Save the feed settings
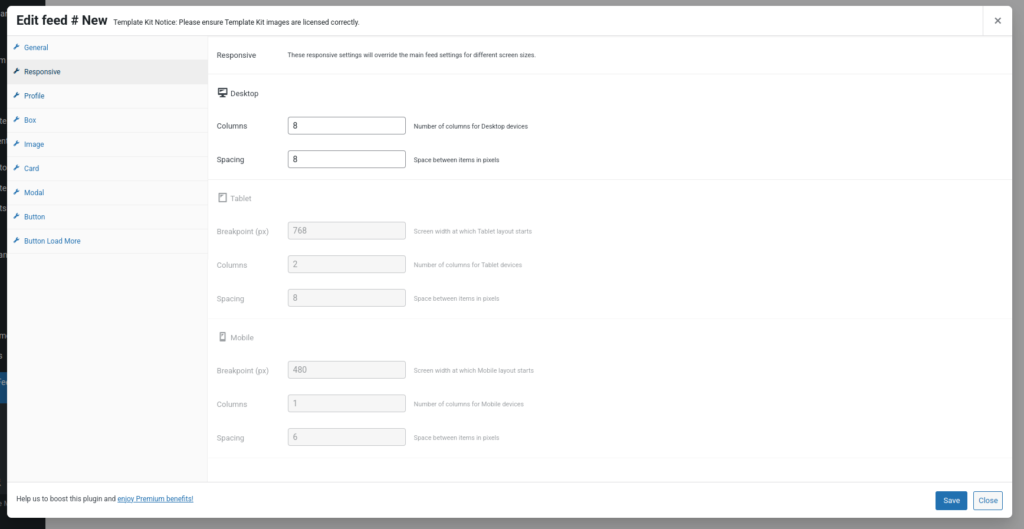 pyautogui.click(x=950, y=500)
